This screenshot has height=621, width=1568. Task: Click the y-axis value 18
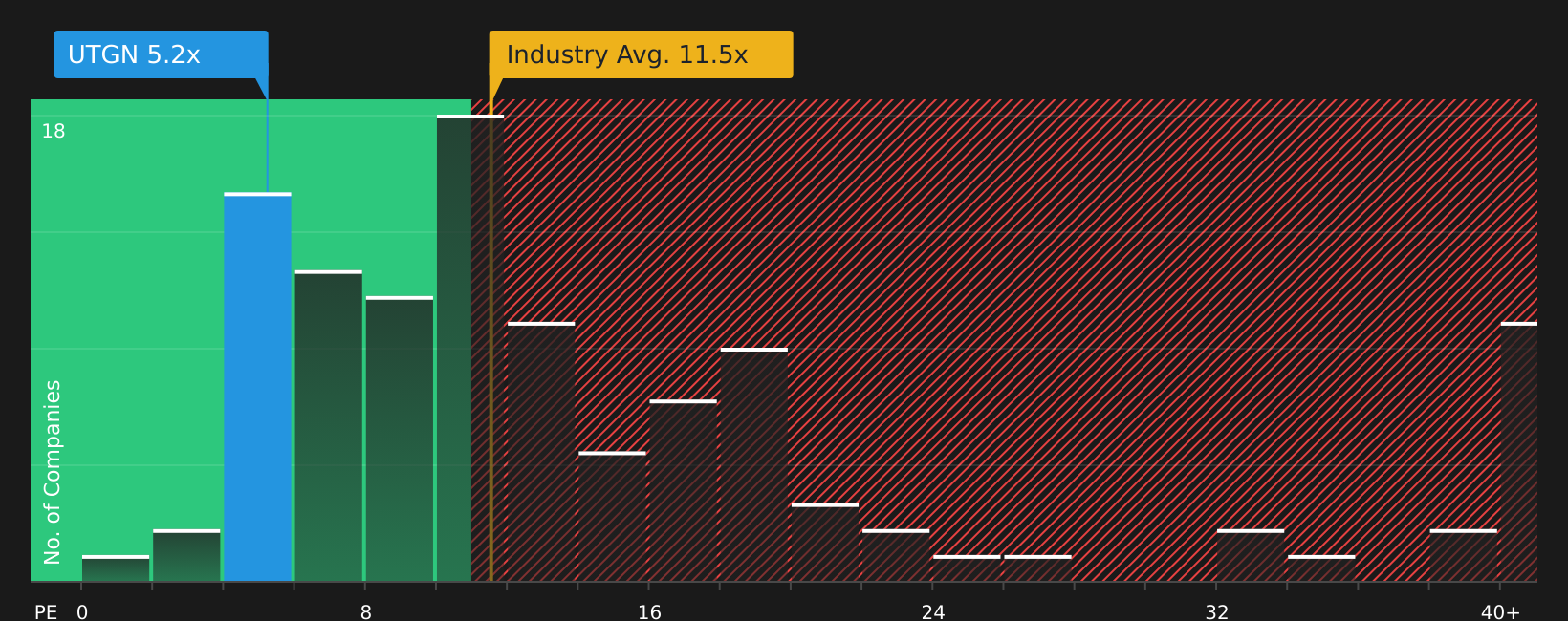pos(54,132)
